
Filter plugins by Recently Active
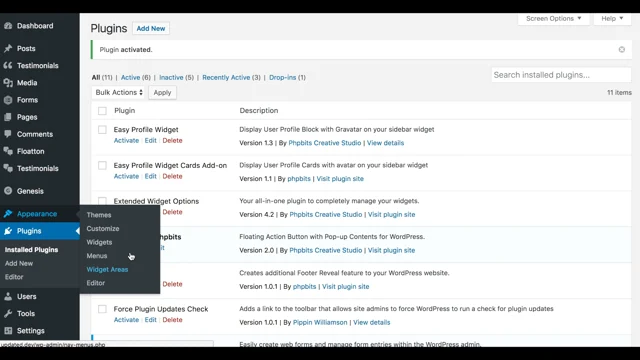click(x=226, y=78)
